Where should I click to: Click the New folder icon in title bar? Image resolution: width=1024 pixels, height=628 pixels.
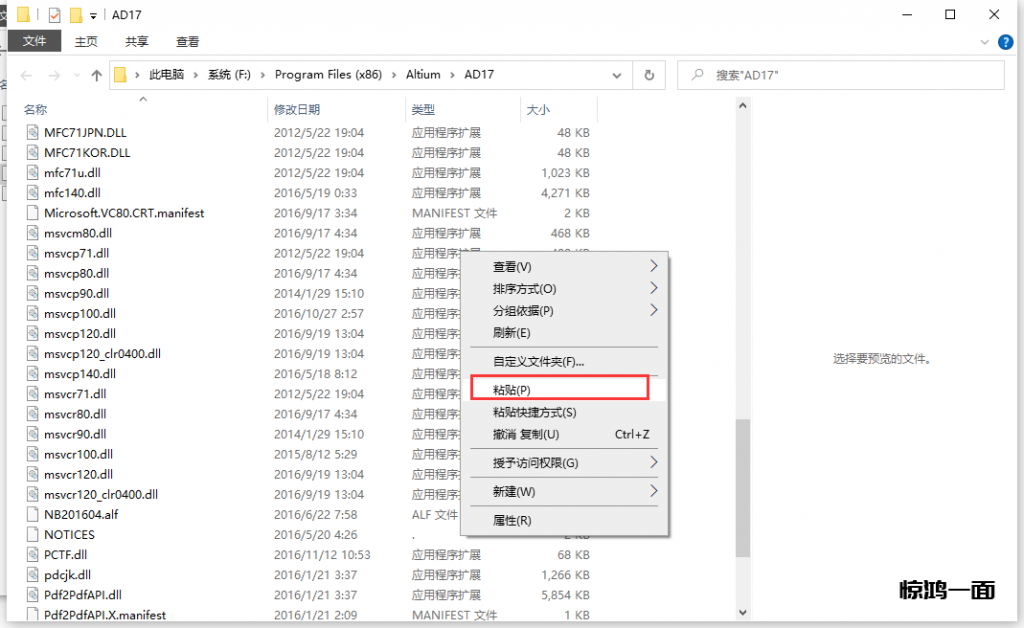click(x=75, y=15)
